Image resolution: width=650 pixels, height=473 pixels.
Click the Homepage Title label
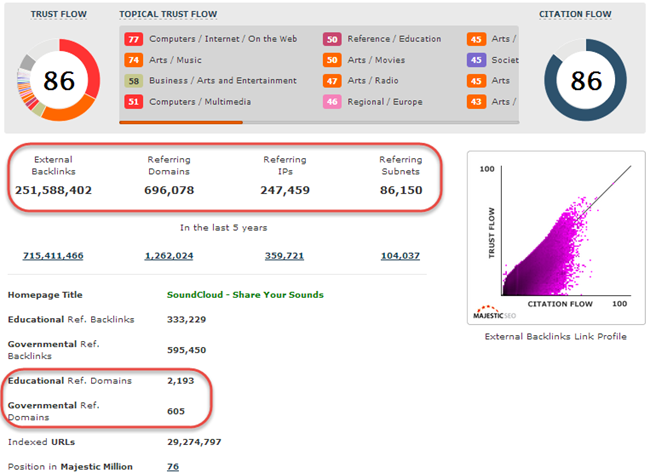(45, 295)
